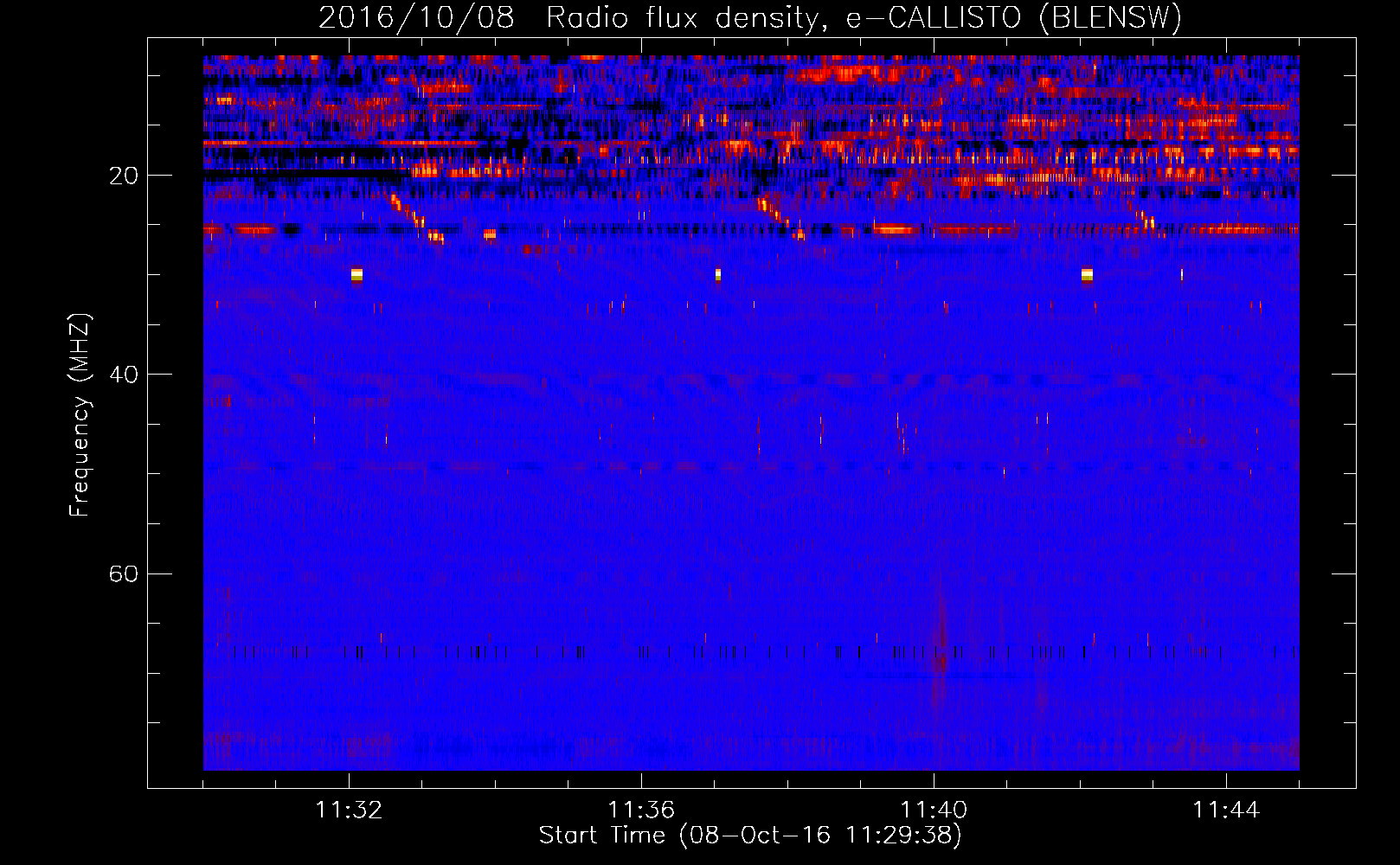Click the 11:32 time tick label
This screenshot has height=865, width=1400.
349,811
